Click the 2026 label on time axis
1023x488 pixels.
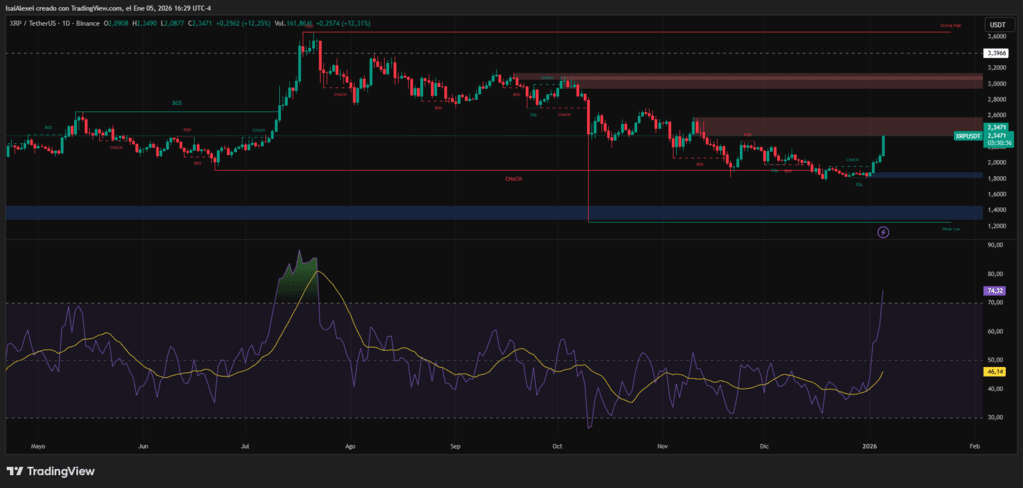[x=868, y=447]
